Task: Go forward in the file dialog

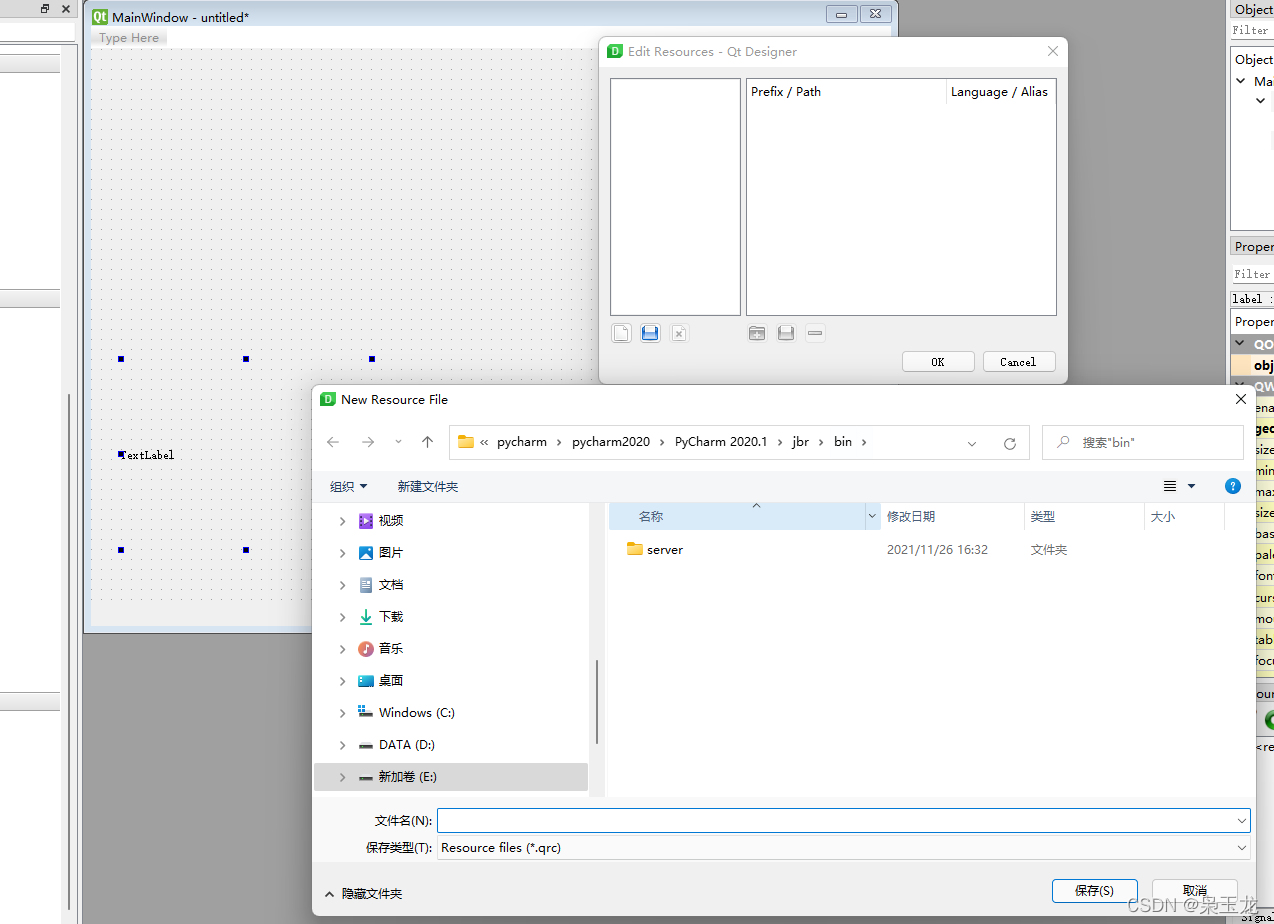Action: pyautogui.click(x=368, y=442)
